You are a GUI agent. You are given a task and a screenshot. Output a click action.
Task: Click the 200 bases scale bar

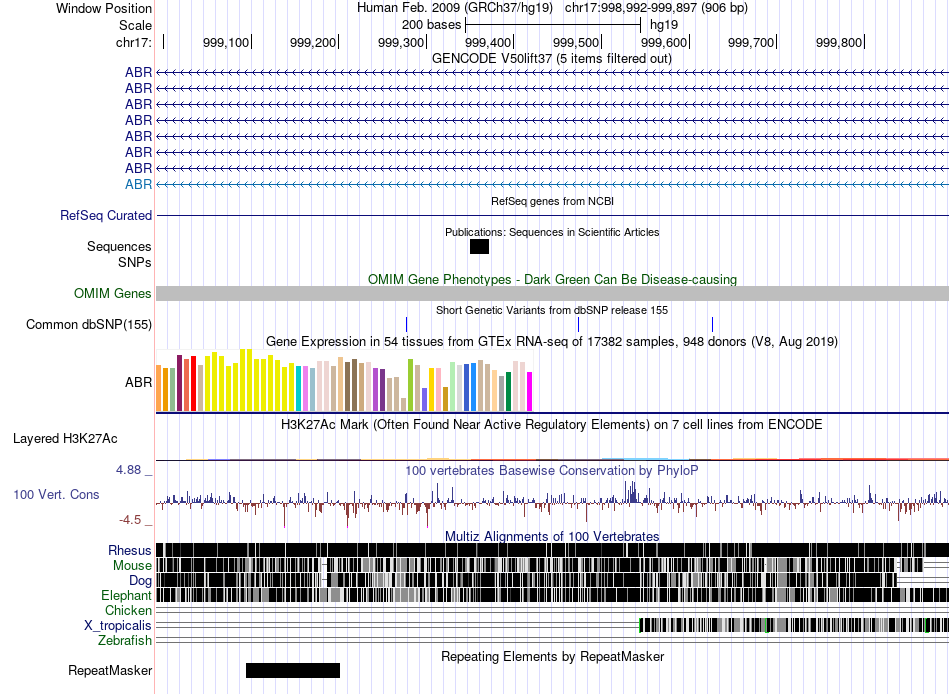553,25
